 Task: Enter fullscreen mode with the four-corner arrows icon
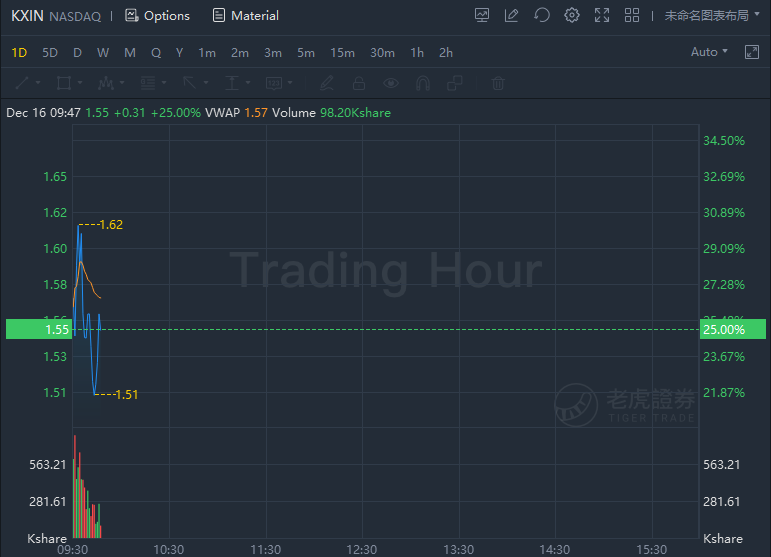click(x=602, y=16)
